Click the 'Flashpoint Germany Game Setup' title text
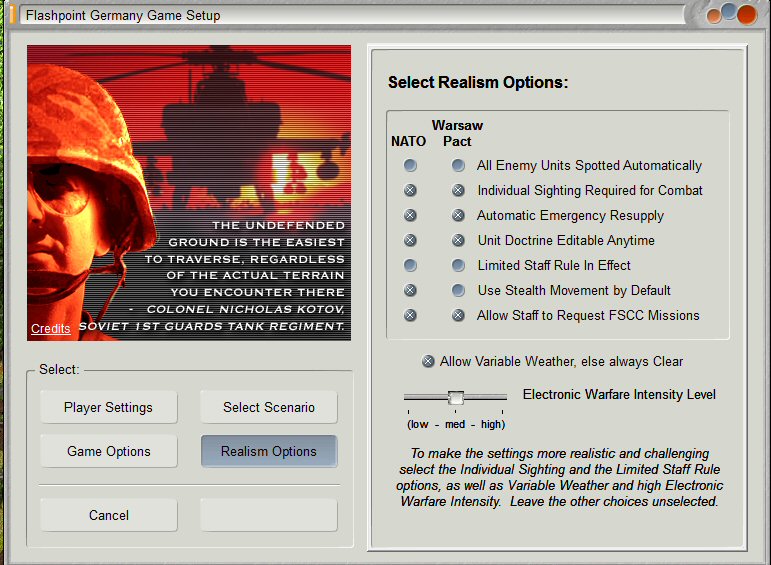Image resolution: width=771 pixels, height=565 pixels. tap(123, 15)
